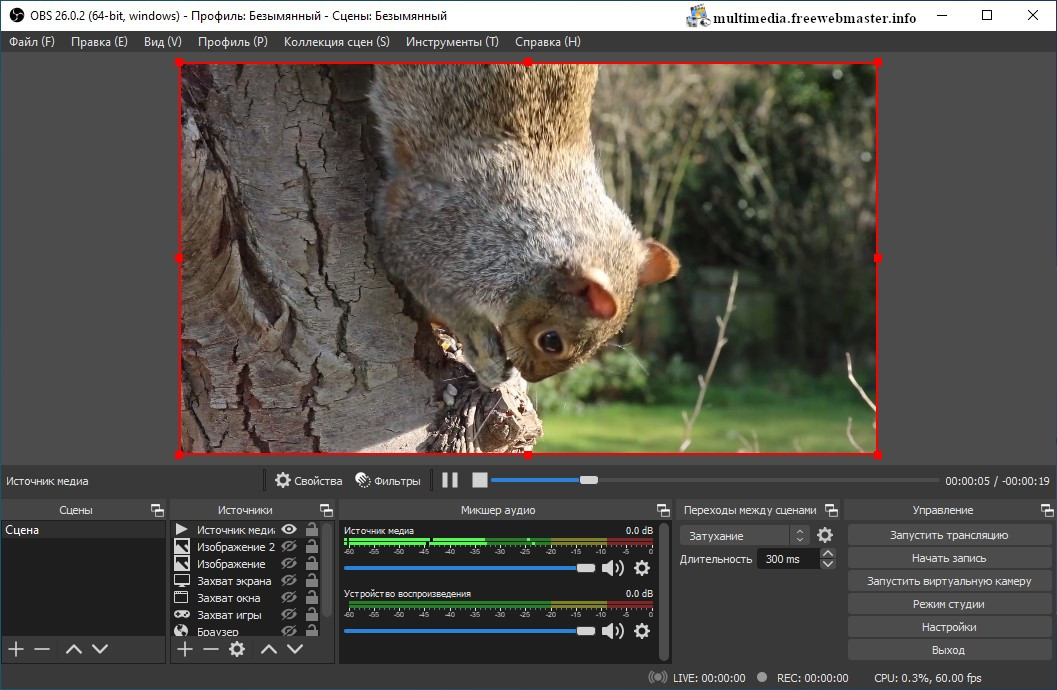Open the Инструменты (T) menu
1057x690 pixels.
[452, 42]
